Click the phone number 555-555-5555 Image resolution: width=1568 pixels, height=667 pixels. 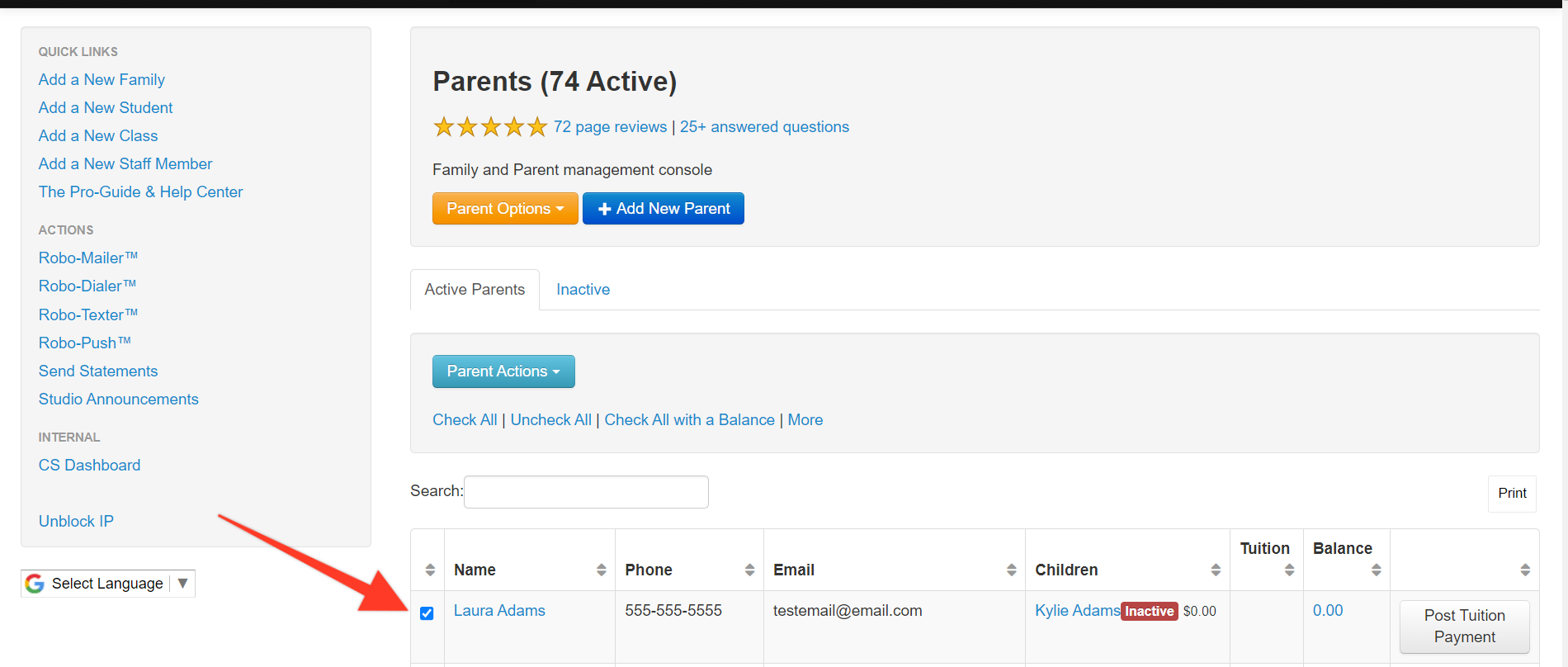click(673, 611)
